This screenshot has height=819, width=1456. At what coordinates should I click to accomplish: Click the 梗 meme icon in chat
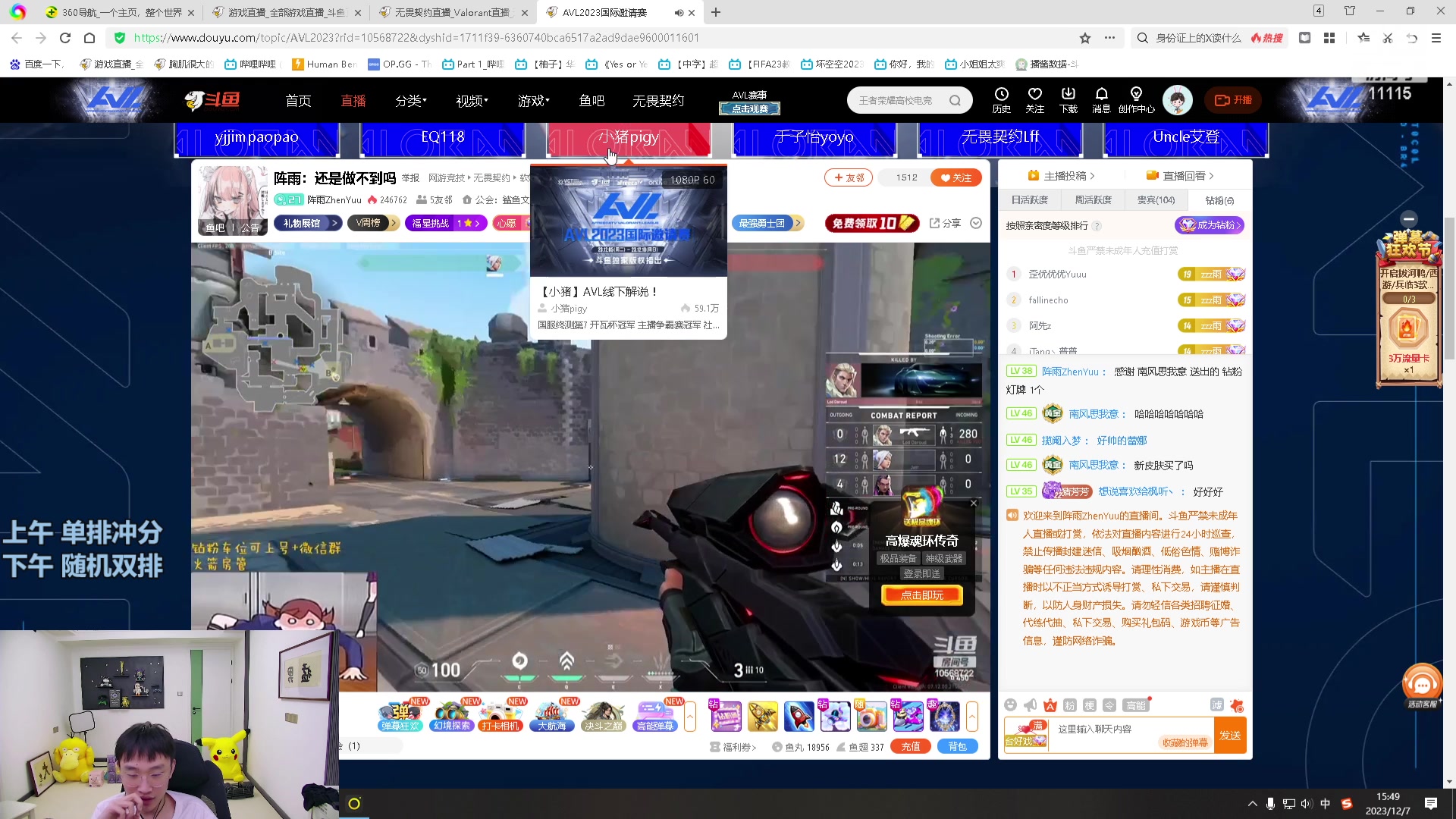(1089, 705)
